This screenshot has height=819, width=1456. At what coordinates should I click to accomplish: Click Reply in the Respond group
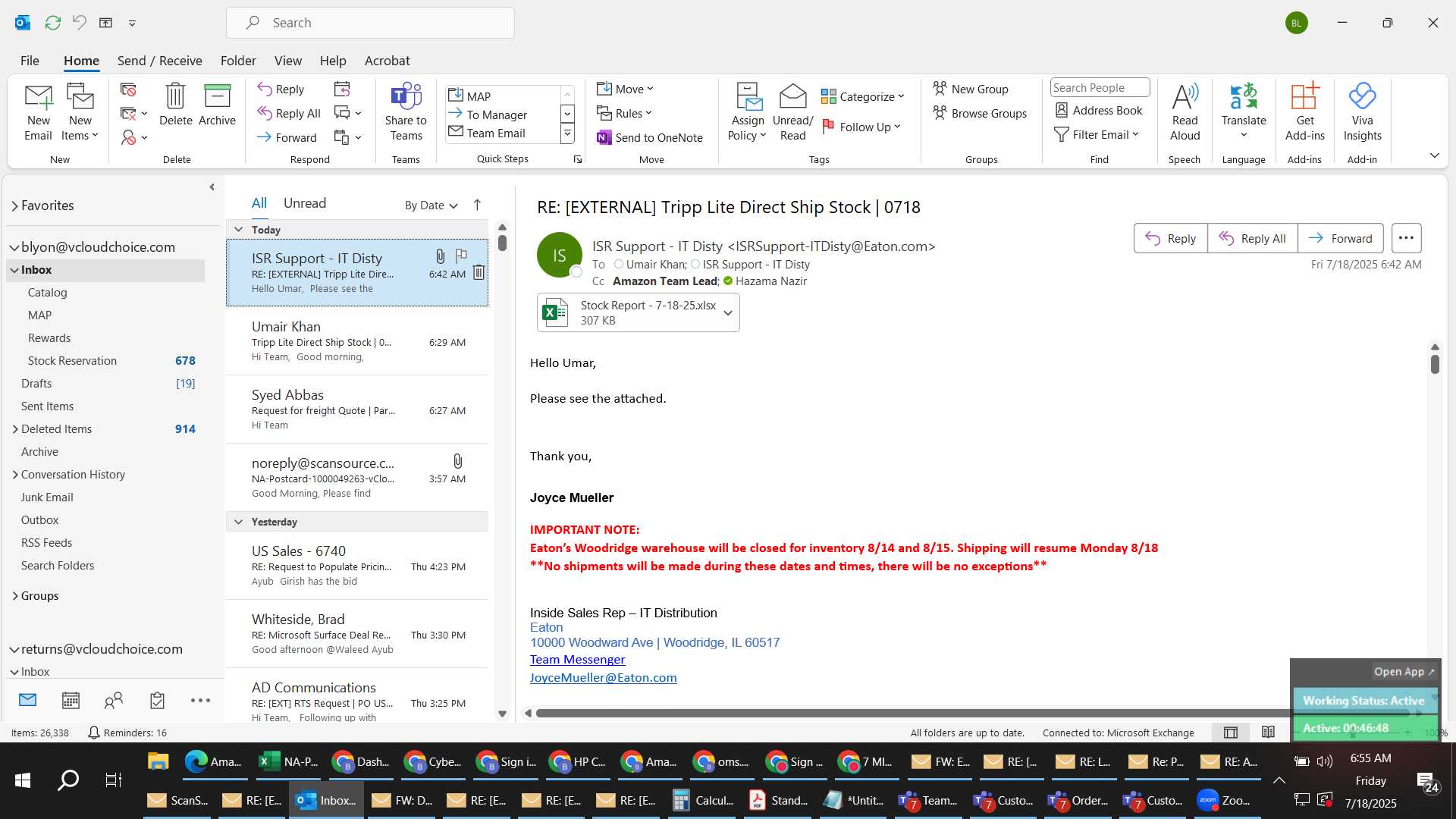click(x=281, y=89)
